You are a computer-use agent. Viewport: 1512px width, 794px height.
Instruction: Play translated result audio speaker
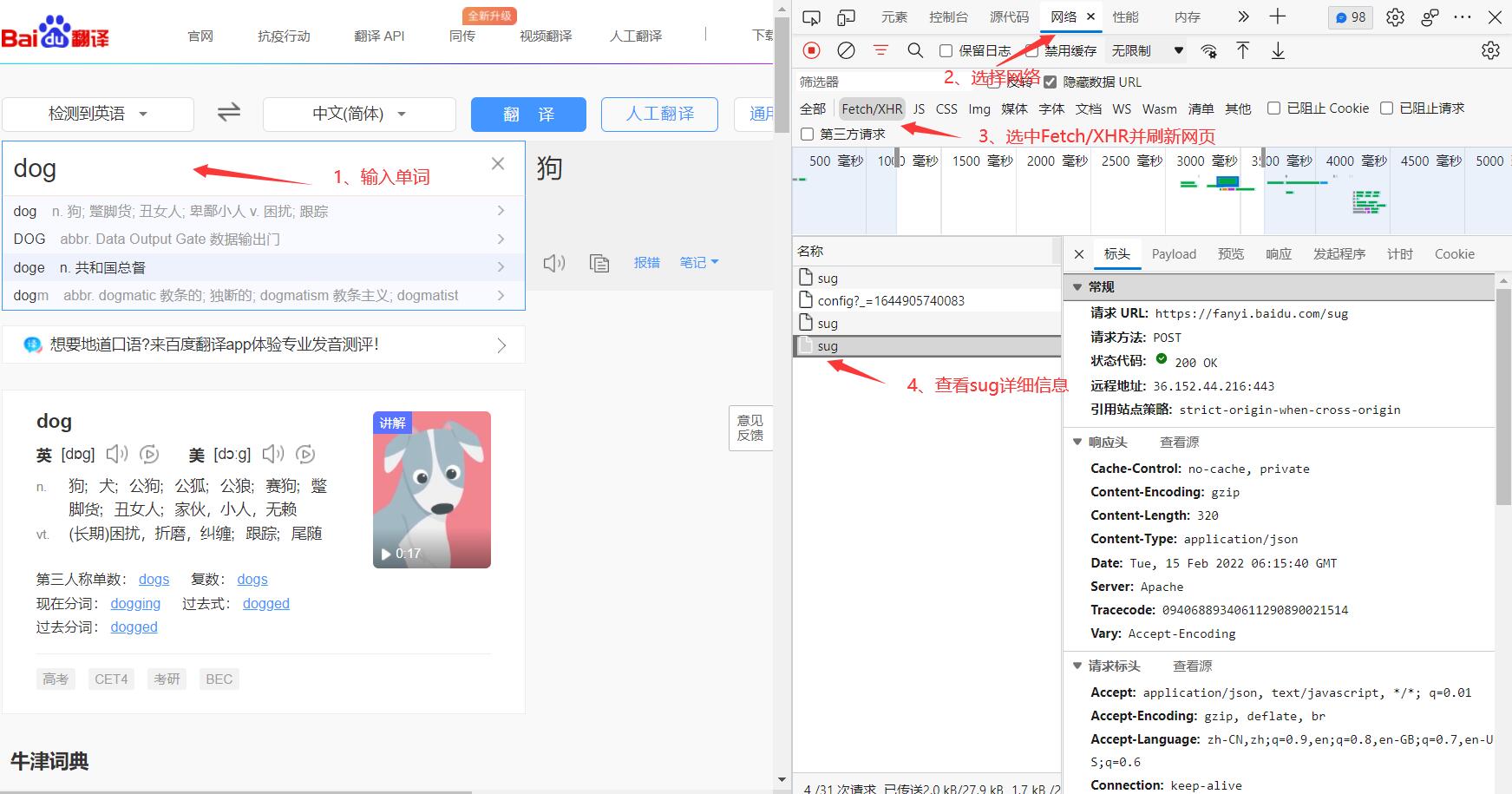tap(554, 263)
